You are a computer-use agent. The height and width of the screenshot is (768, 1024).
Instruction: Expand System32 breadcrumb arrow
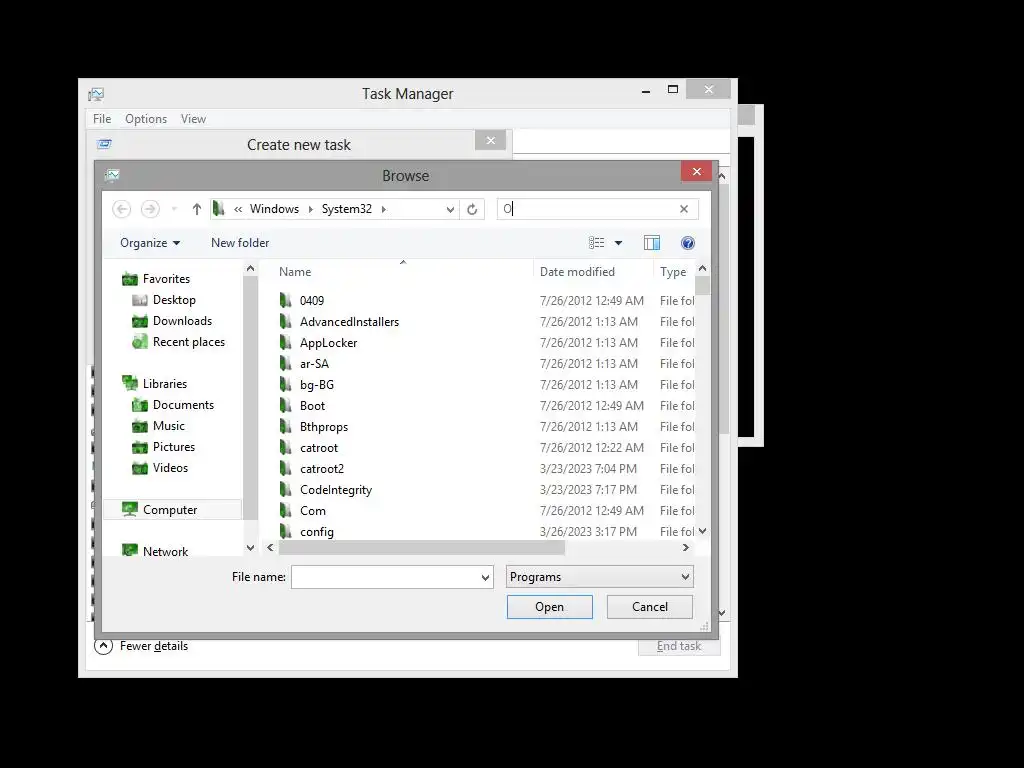(x=384, y=209)
